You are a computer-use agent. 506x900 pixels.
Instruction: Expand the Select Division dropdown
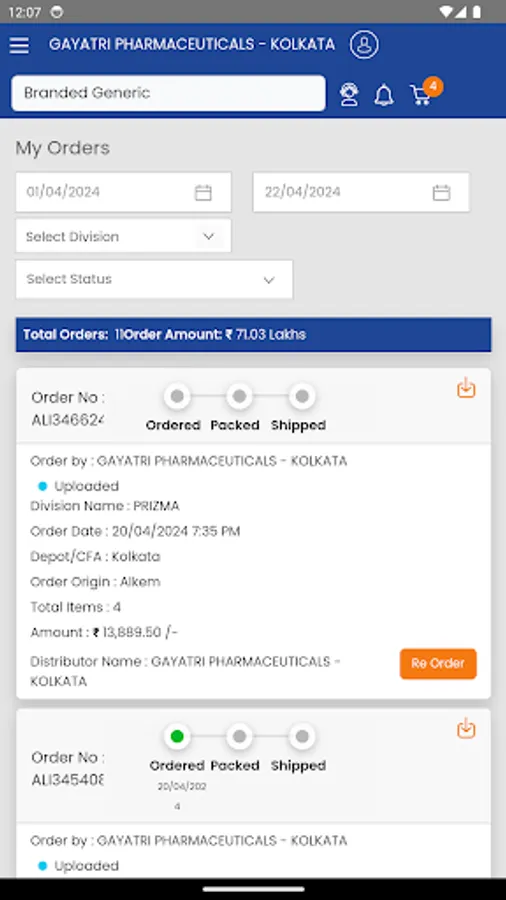tap(123, 236)
